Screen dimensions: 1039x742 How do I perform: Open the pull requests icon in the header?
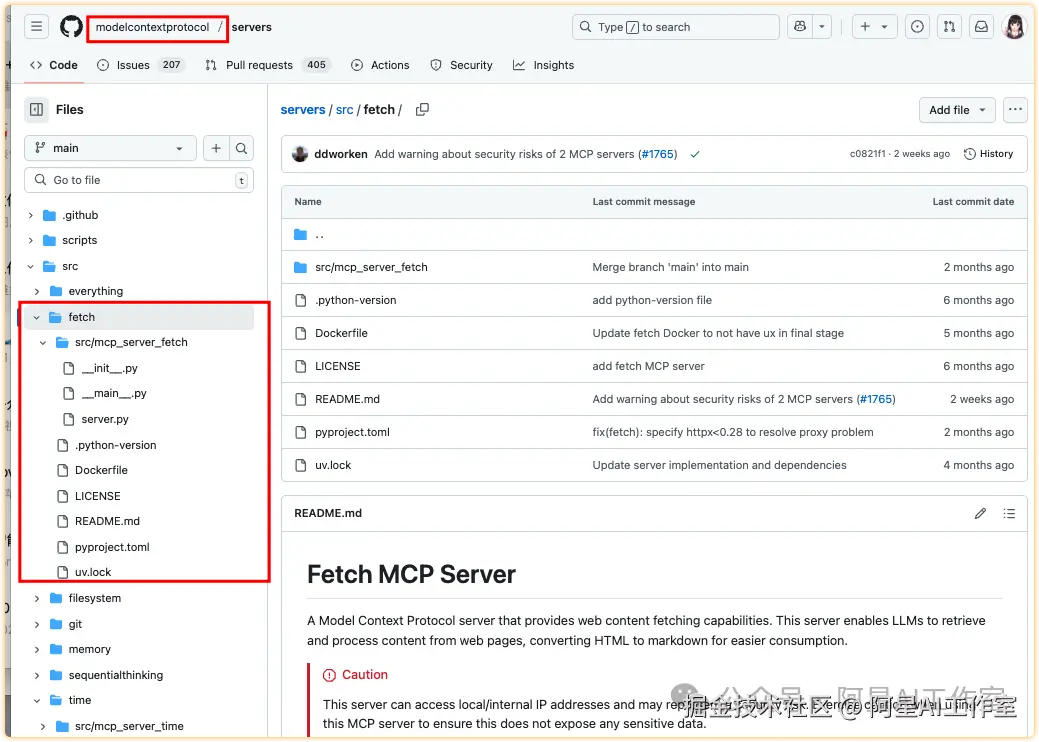click(950, 26)
